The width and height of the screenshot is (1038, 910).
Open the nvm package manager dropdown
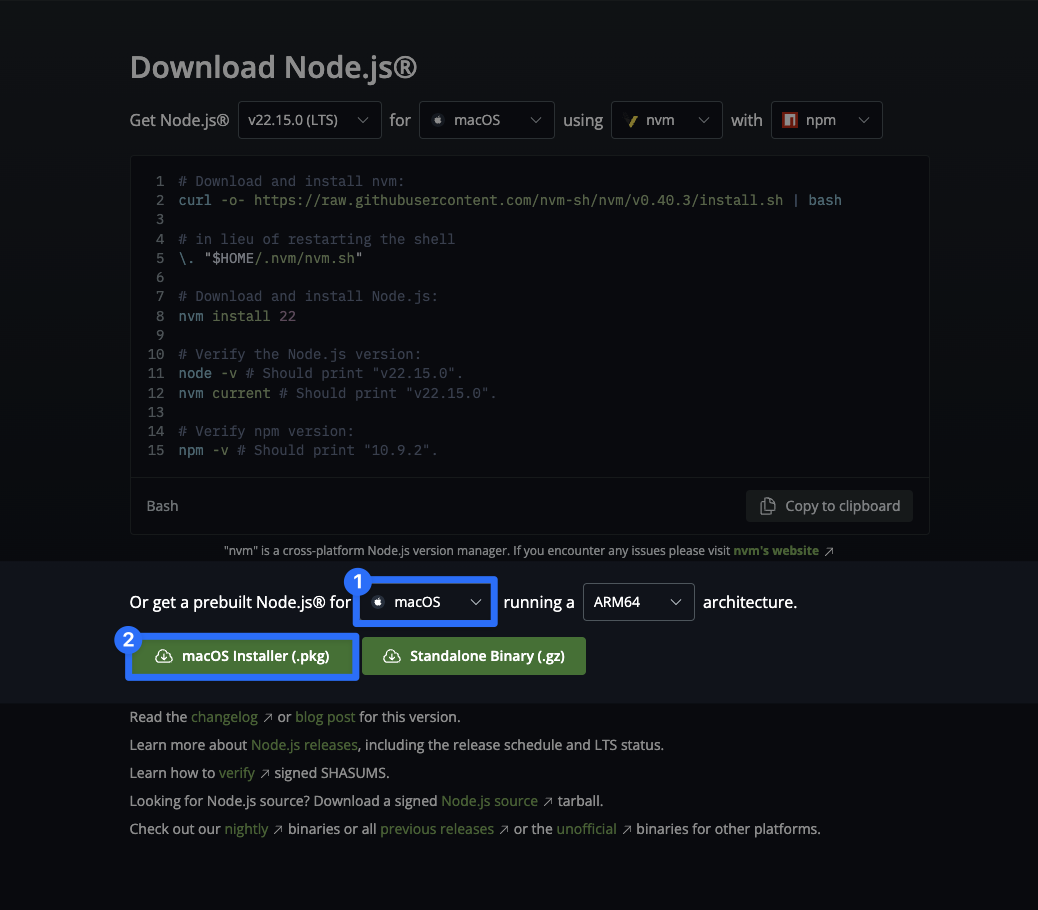[x=667, y=120]
